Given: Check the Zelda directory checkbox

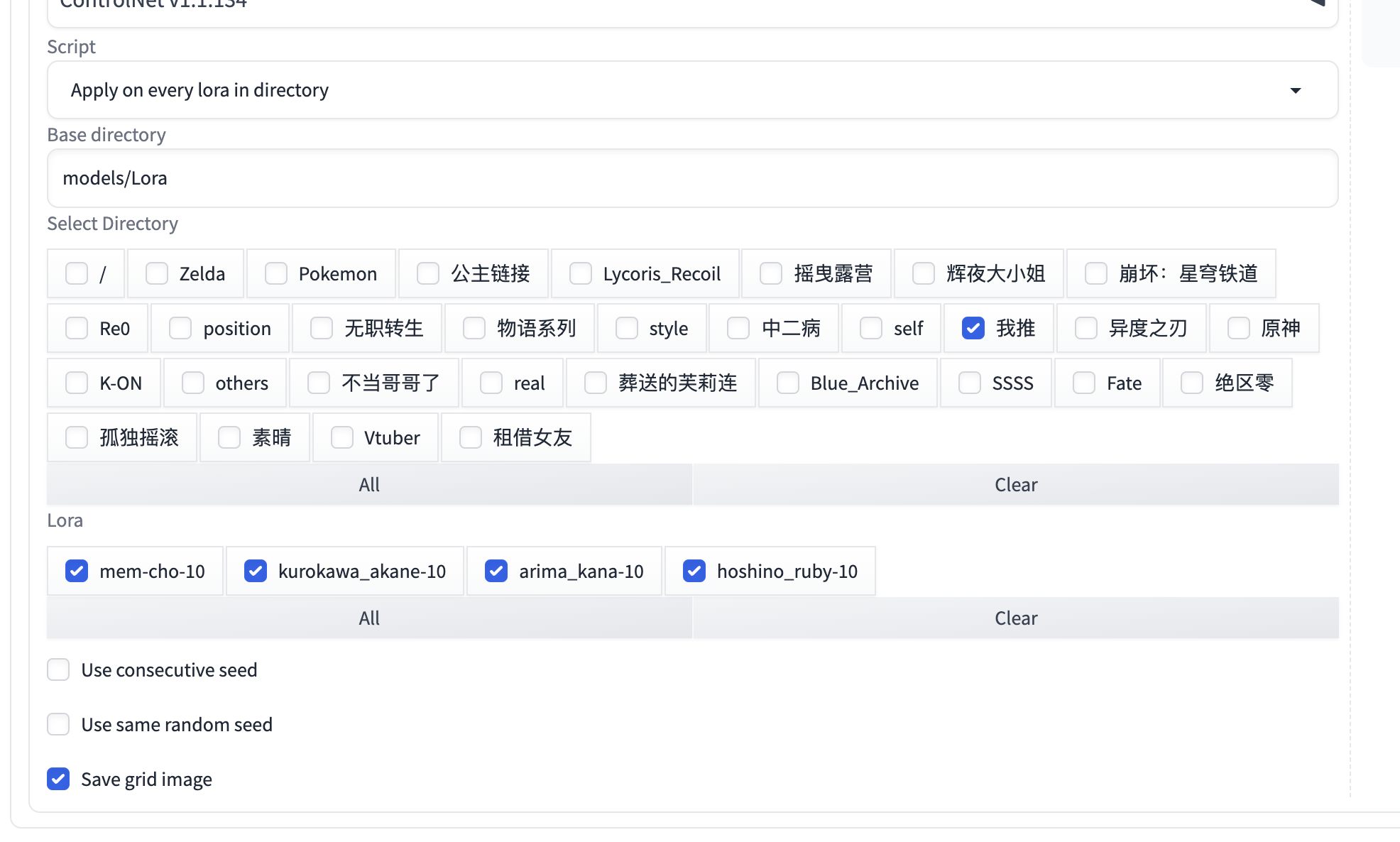Looking at the screenshot, I should pyautogui.click(x=157, y=273).
